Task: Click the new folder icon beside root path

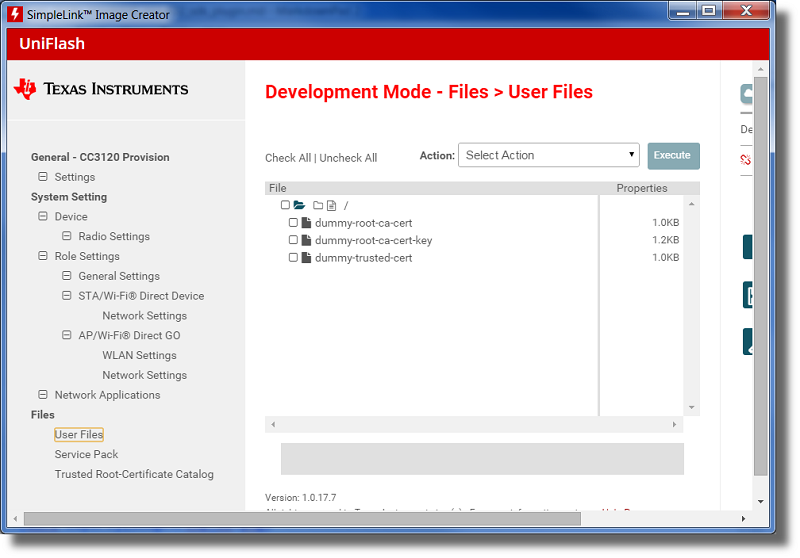Action: click(x=318, y=205)
